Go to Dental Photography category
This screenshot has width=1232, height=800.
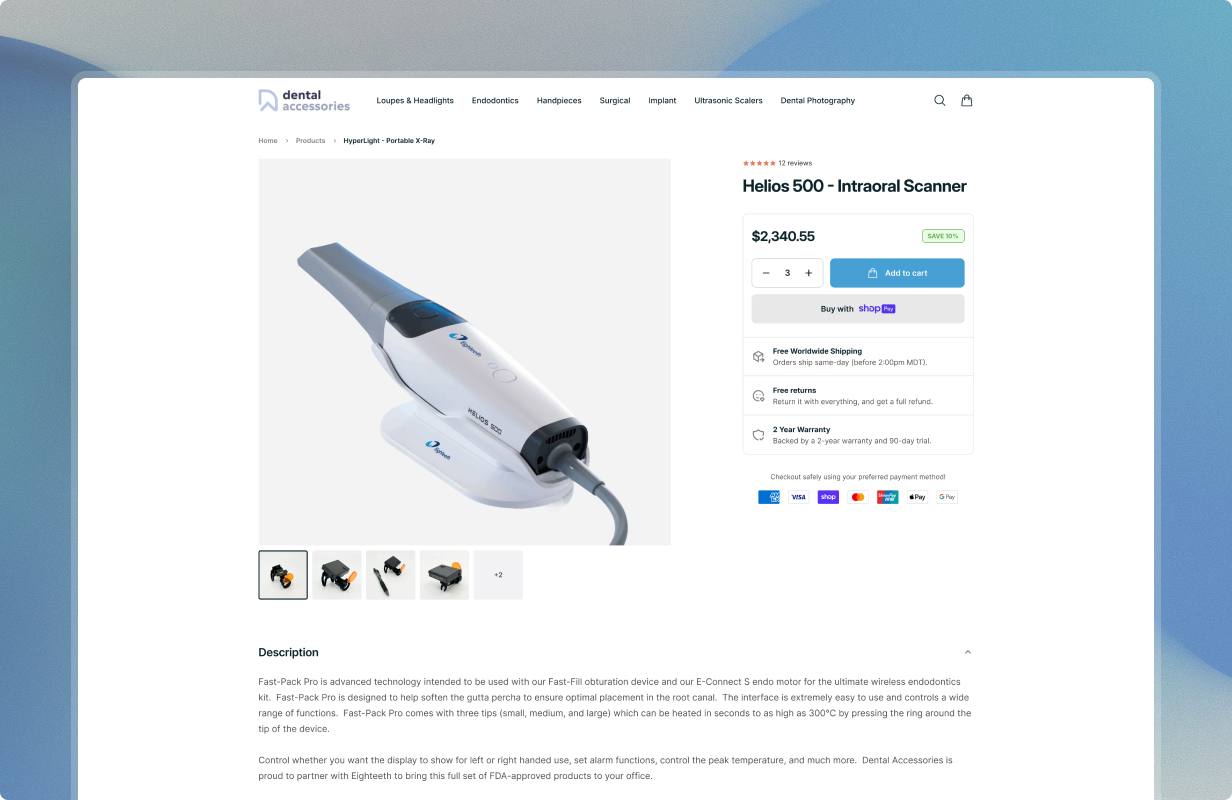pos(818,100)
